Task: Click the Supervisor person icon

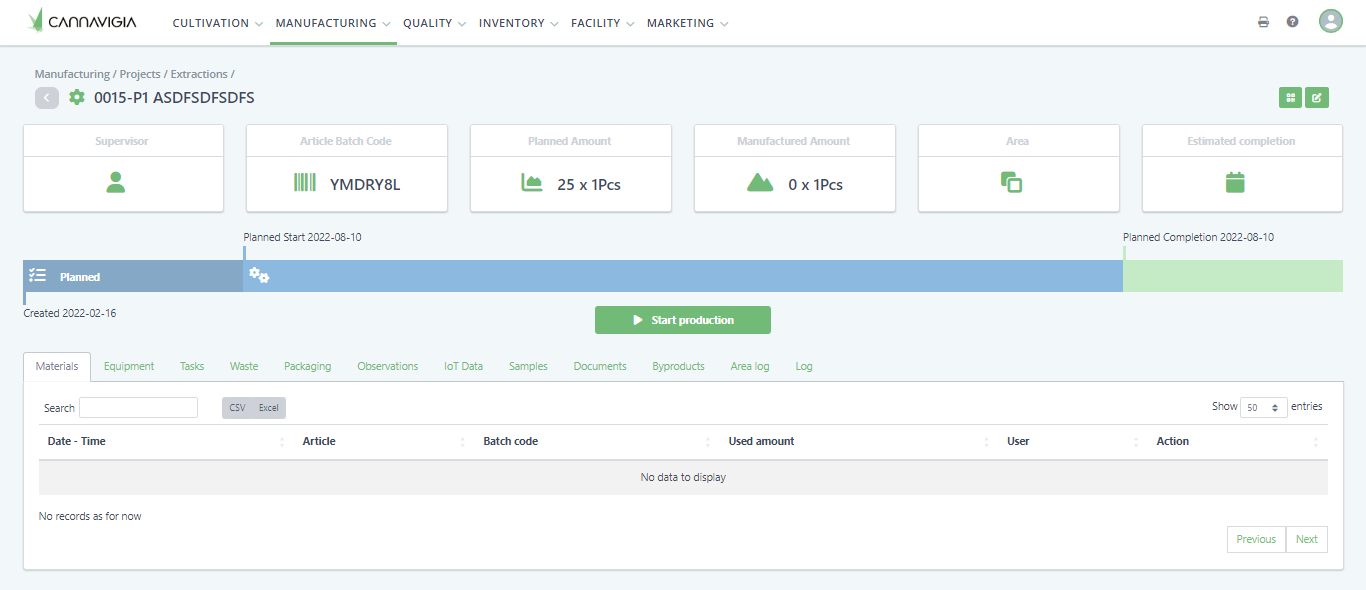Action: [116, 183]
